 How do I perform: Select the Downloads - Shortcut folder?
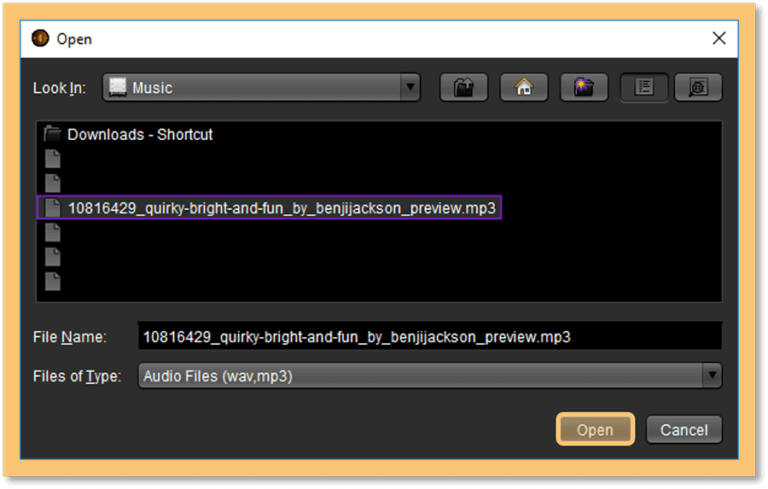click(x=128, y=134)
